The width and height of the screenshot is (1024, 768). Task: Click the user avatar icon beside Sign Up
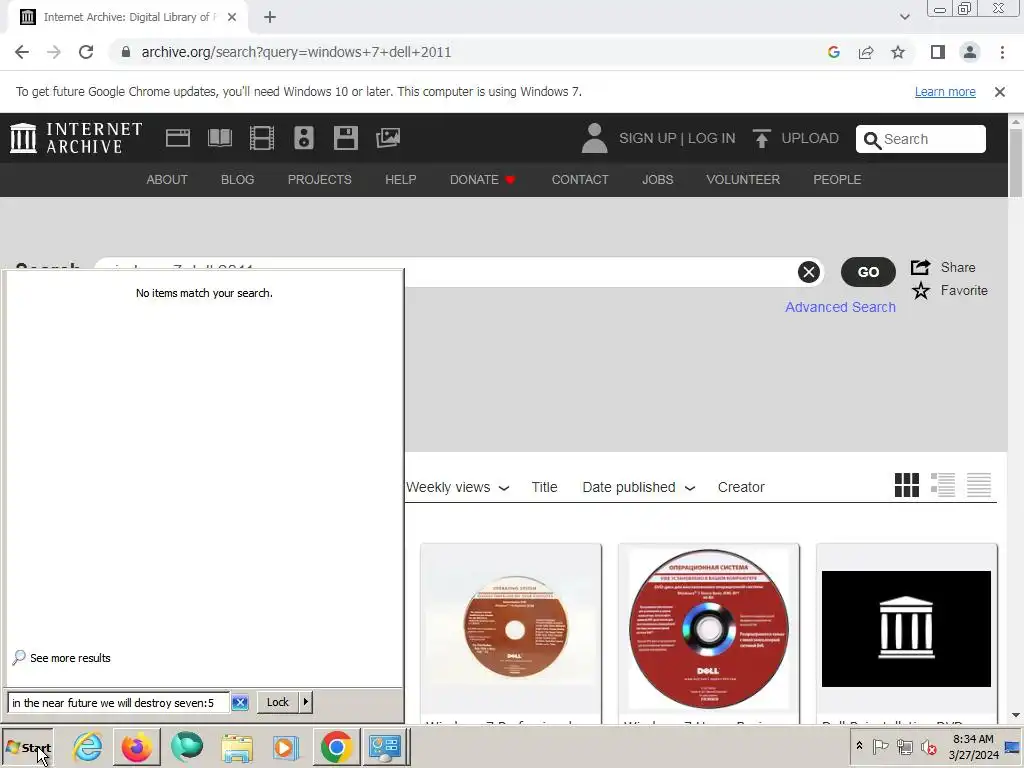coord(594,138)
